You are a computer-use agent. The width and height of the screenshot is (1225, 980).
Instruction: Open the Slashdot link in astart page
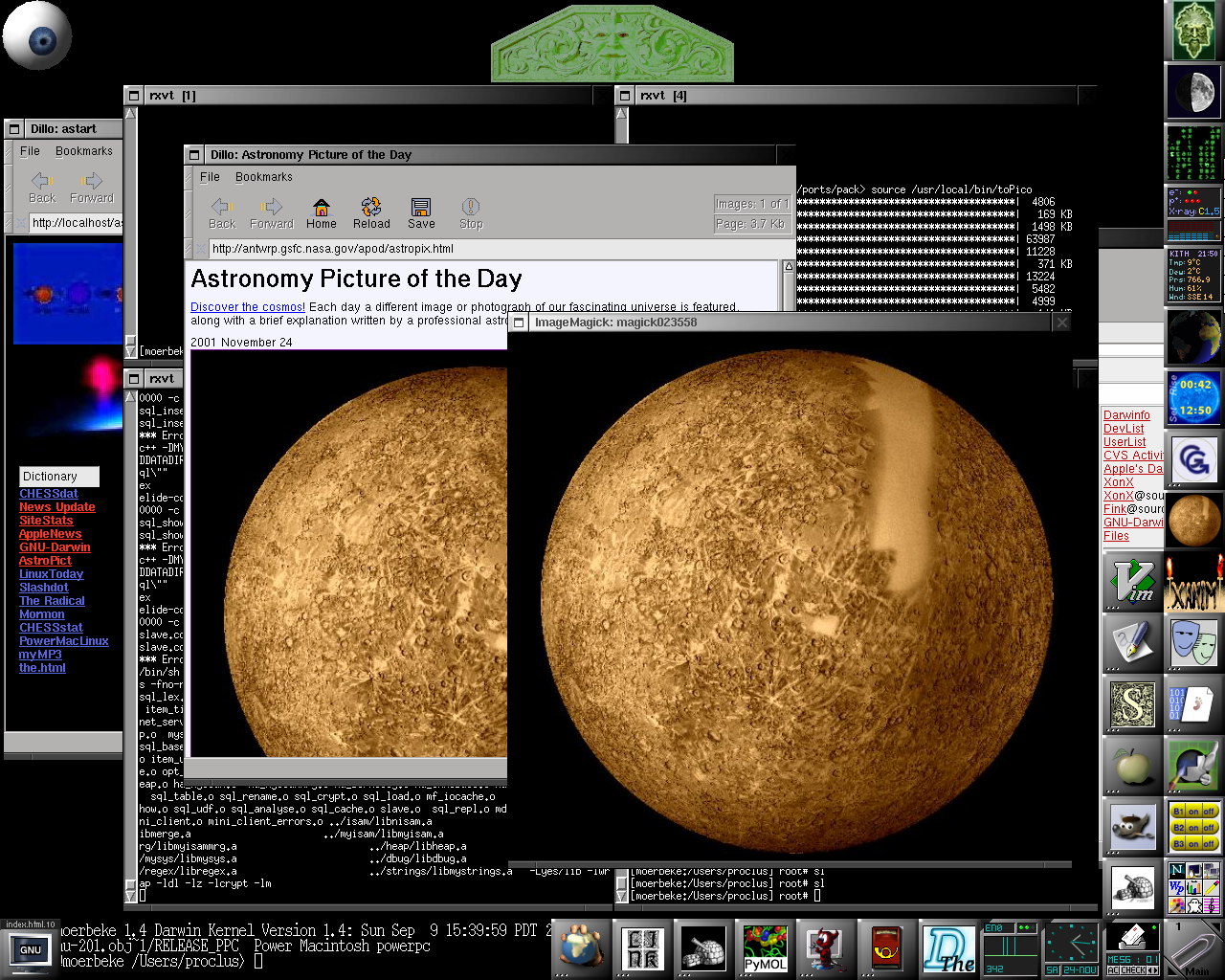(x=44, y=588)
